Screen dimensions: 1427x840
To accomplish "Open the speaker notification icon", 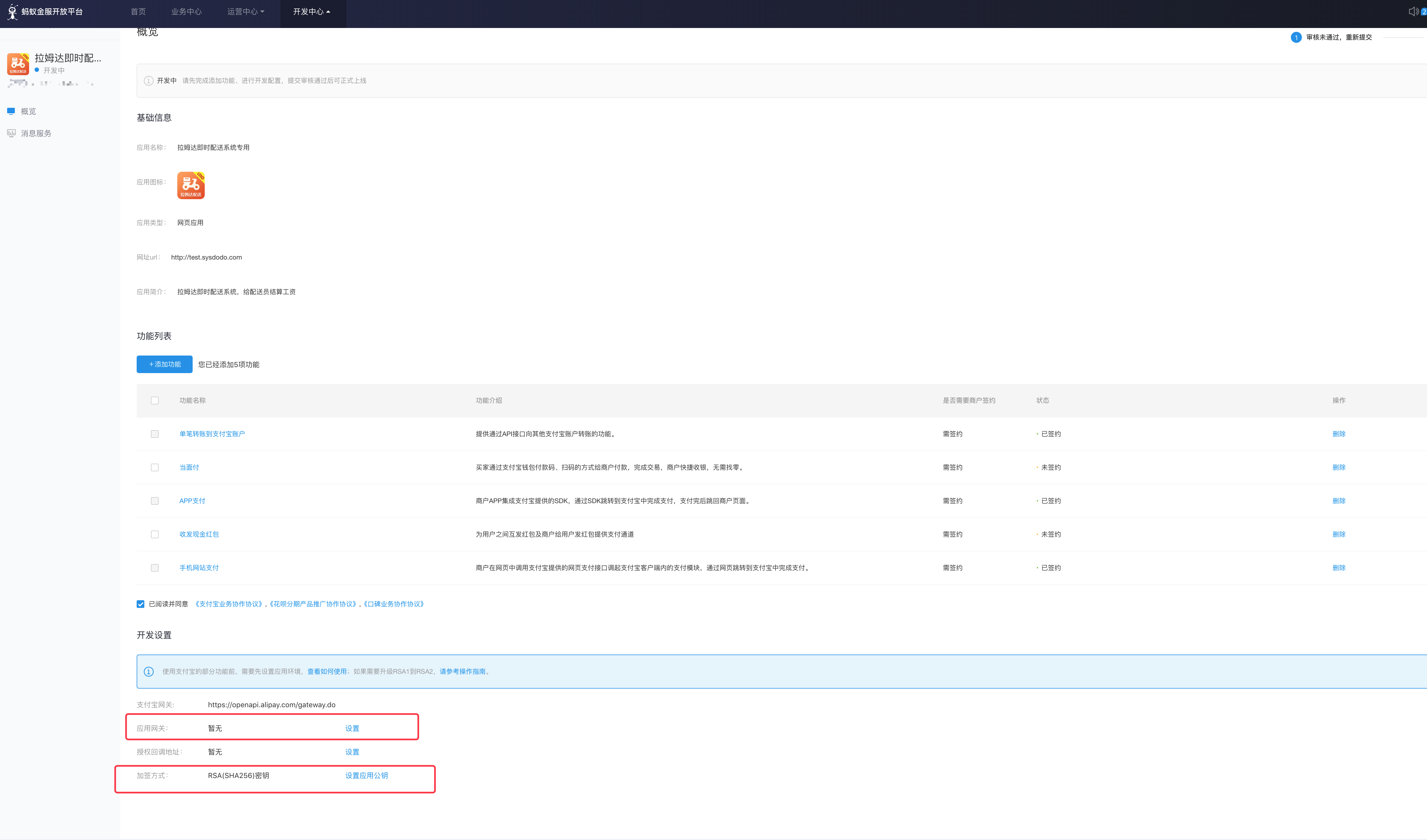I will [1413, 11].
